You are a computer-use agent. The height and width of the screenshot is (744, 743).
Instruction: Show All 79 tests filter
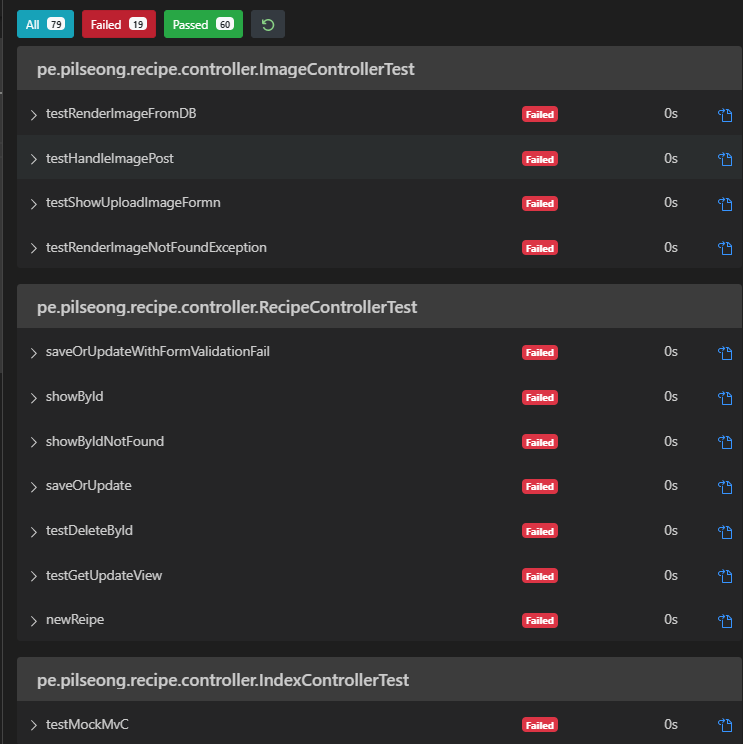click(46, 24)
